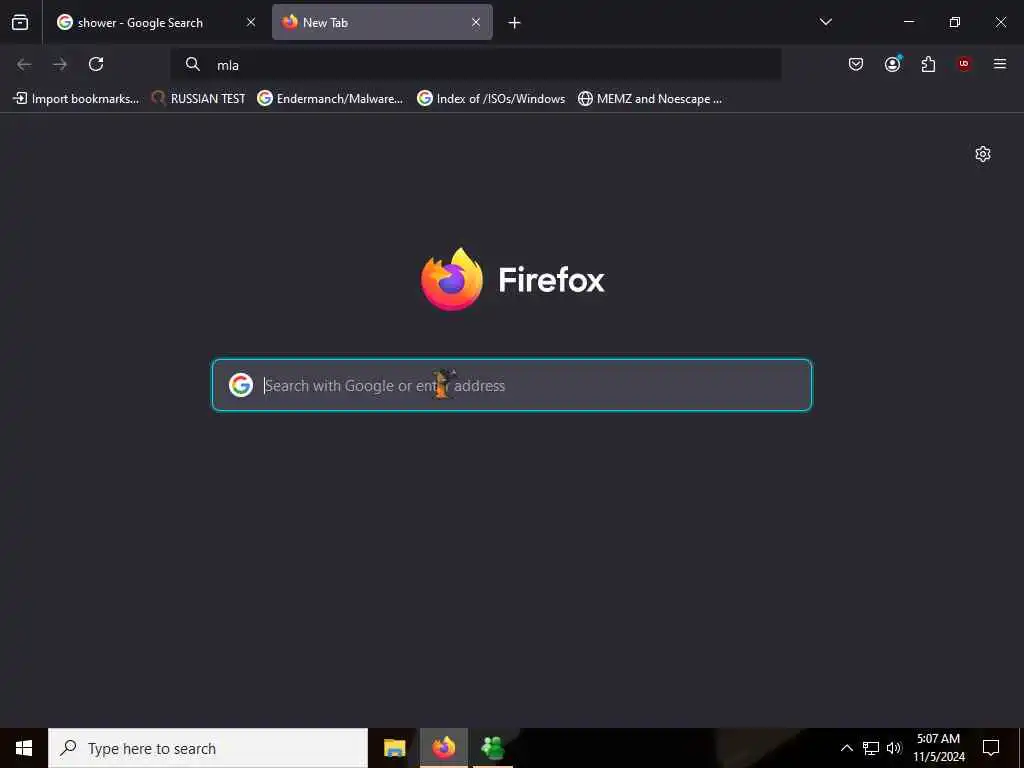This screenshot has height=768, width=1024.
Task: Open the green people app in taskbar
Action: pyautogui.click(x=492, y=748)
